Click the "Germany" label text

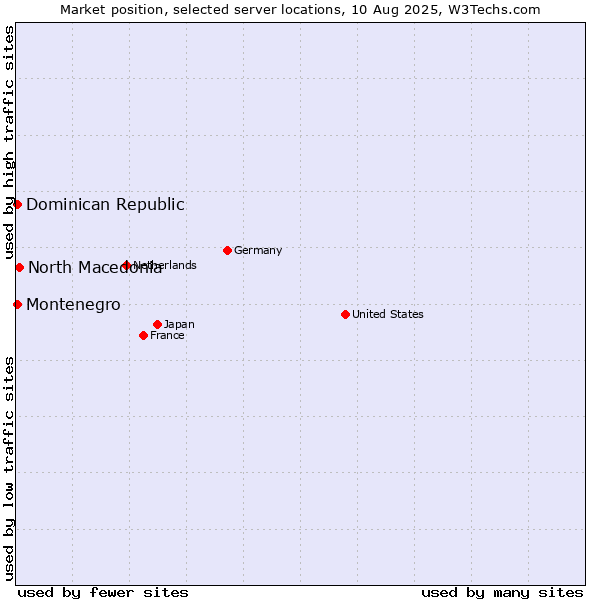[258, 250]
